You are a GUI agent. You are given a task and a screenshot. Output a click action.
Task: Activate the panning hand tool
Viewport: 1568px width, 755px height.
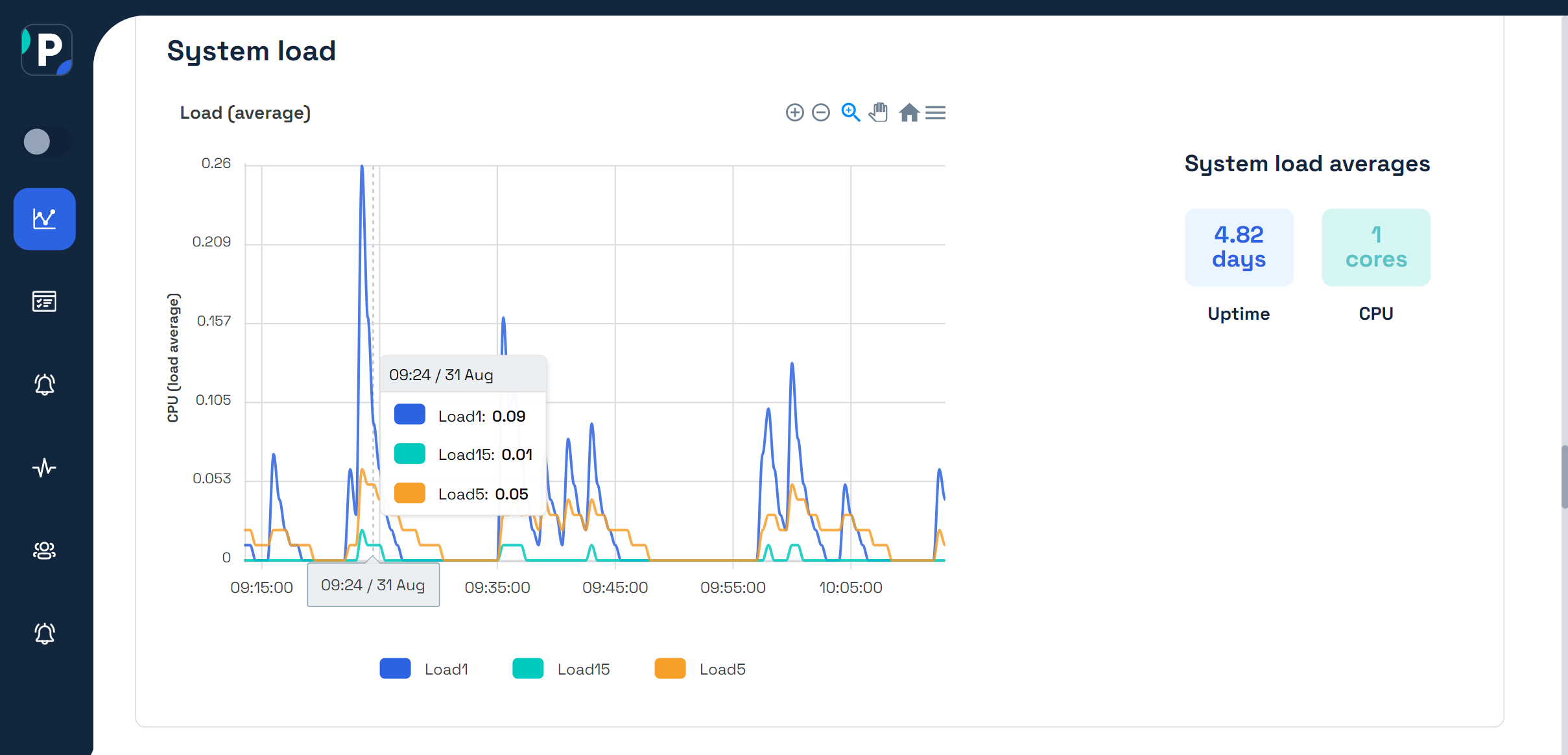[879, 113]
